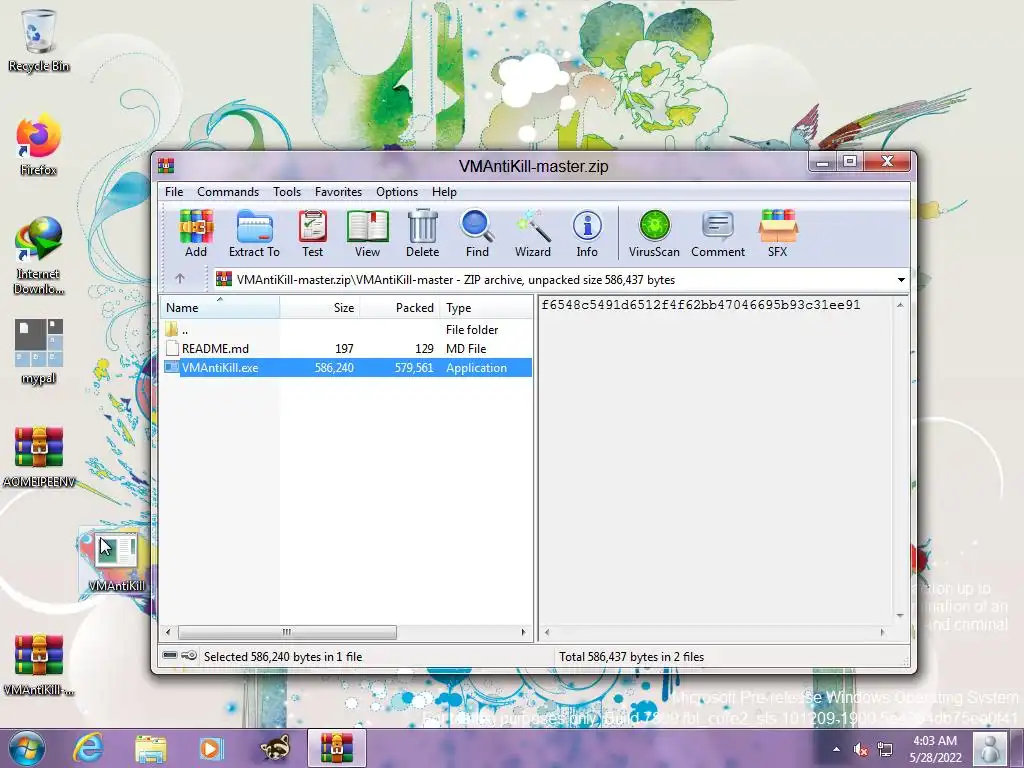
Task: Click the network tray icon
Action: point(885,750)
